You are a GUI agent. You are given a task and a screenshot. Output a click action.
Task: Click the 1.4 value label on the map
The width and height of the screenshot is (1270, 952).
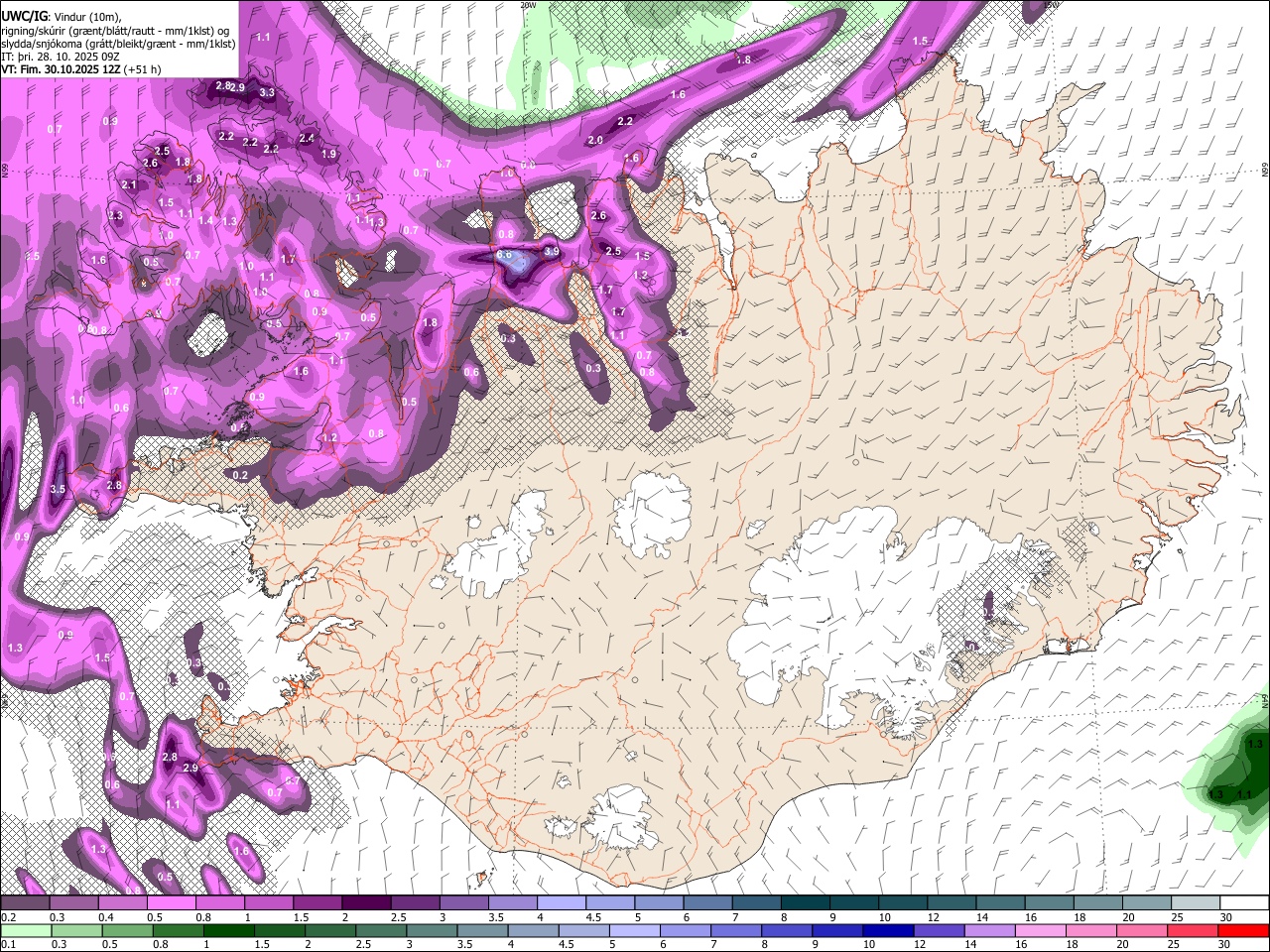point(205,220)
